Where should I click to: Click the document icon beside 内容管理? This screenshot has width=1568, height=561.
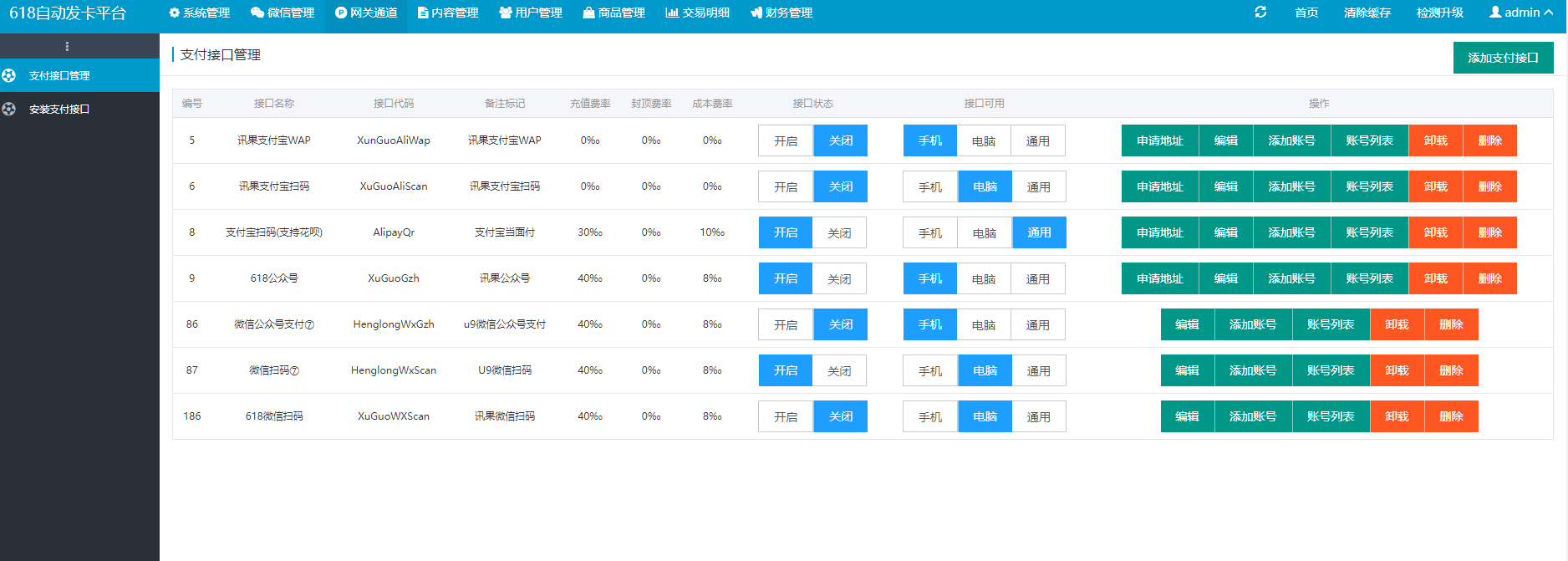coord(423,13)
